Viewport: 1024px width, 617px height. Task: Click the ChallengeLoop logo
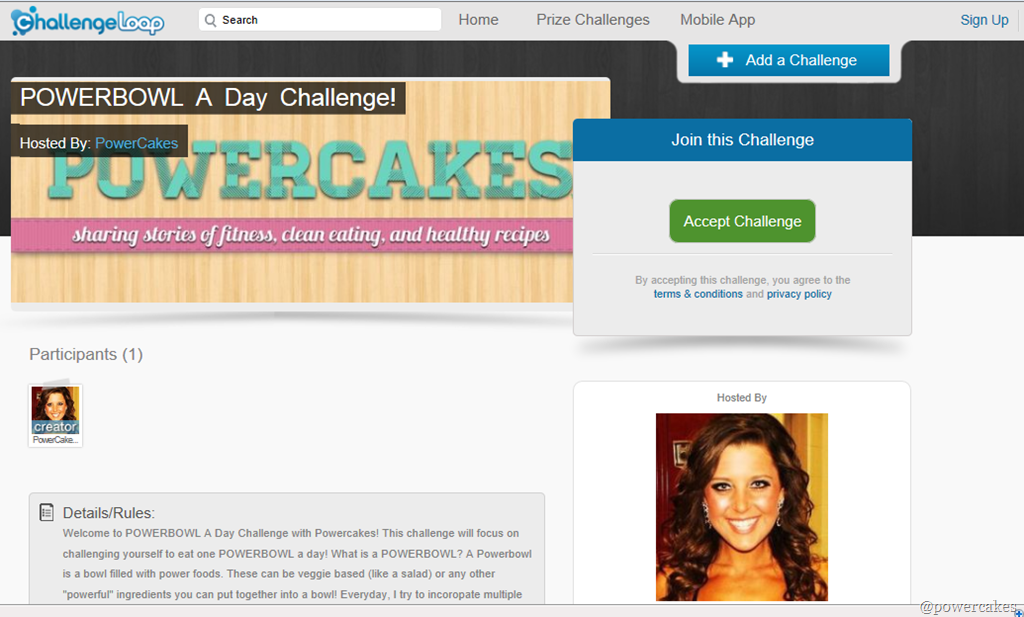(88, 20)
